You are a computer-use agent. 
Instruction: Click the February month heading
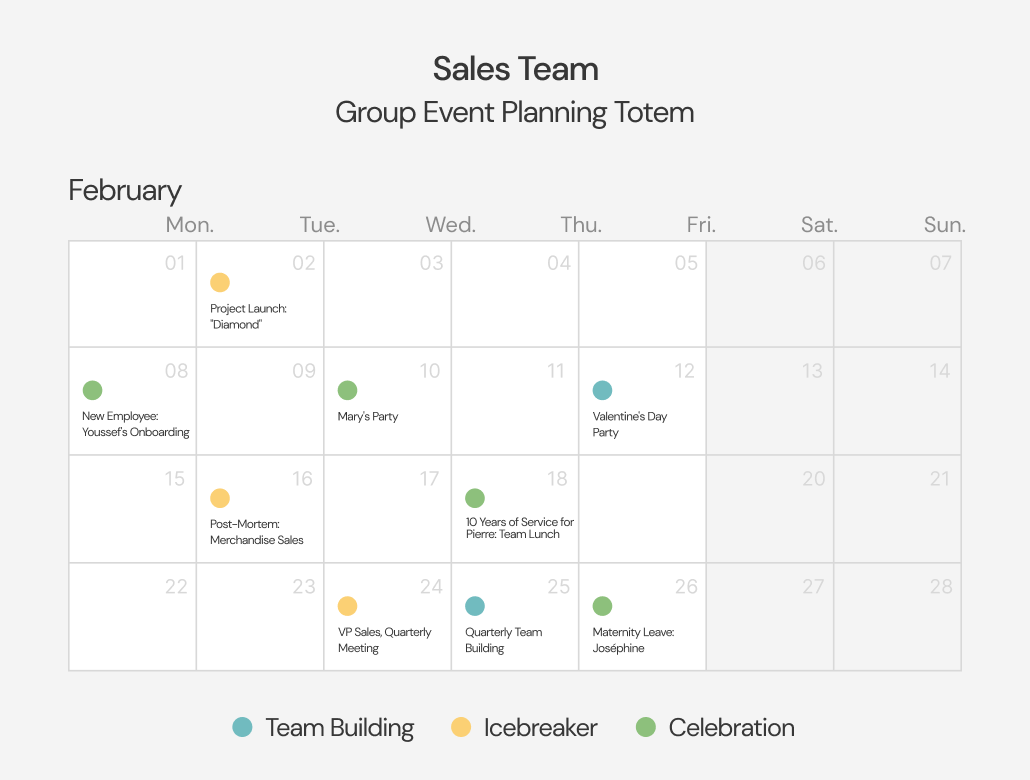coord(125,190)
